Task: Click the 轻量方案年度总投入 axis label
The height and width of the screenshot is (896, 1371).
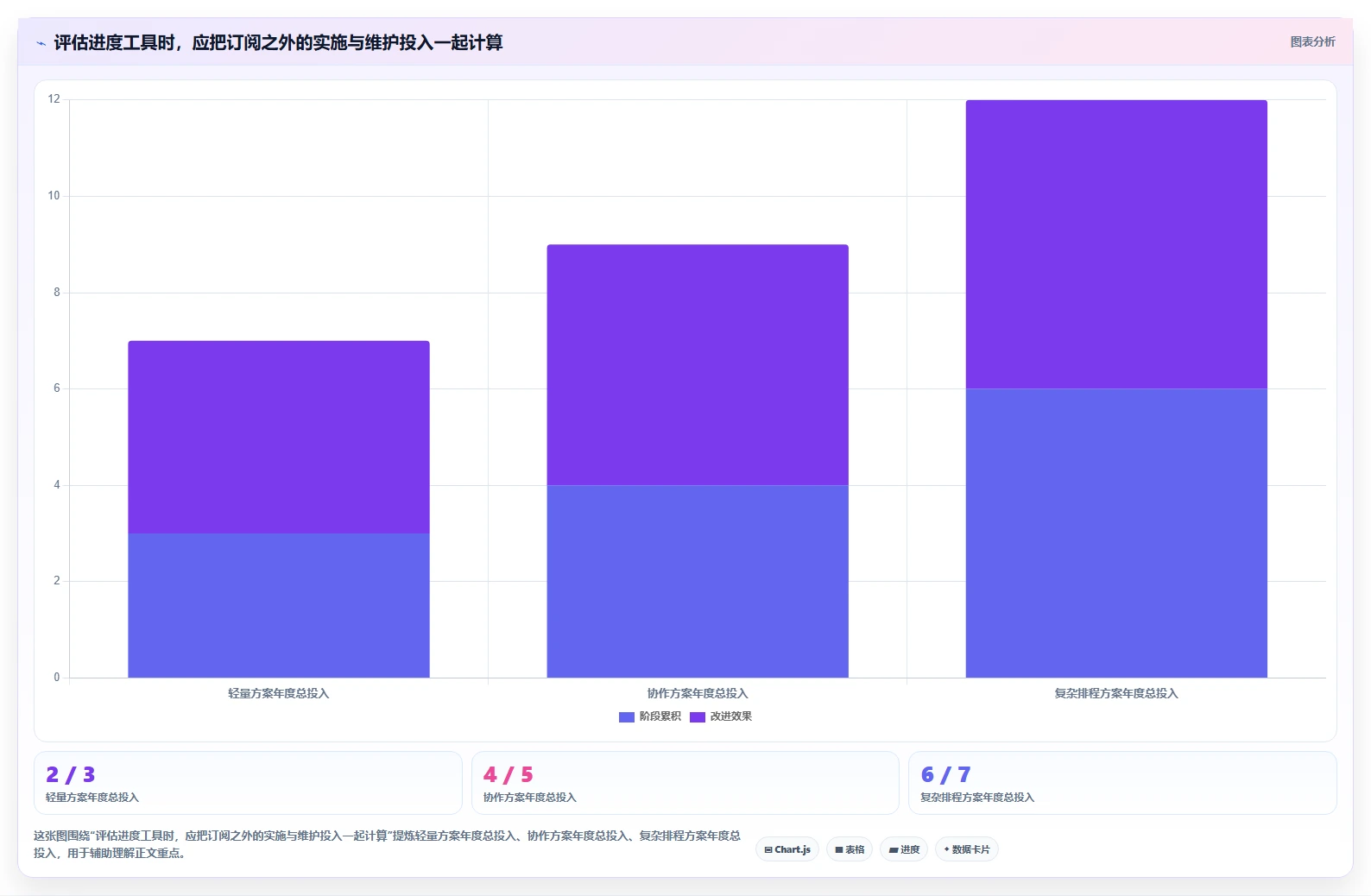Action: click(x=279, y=693)
